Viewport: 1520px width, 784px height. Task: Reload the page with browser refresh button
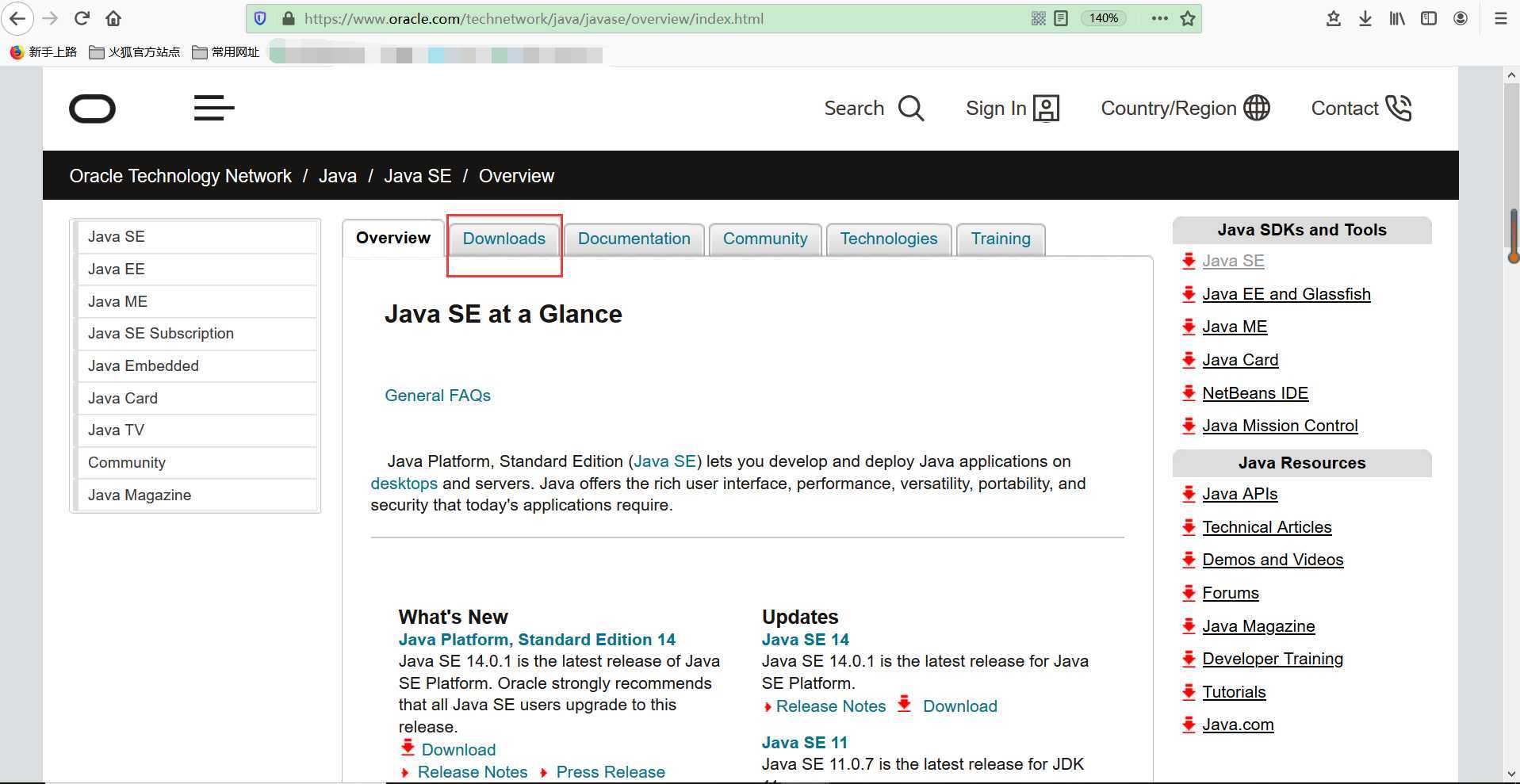click(82, 18)
